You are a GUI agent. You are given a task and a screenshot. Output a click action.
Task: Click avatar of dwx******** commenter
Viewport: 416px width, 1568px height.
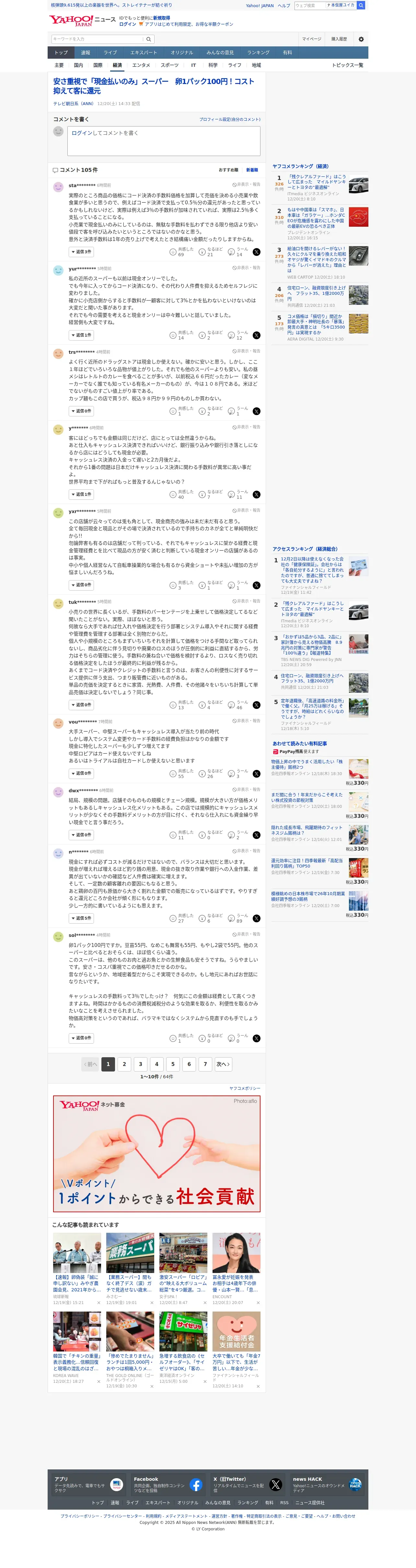pyautogui.click(x=58, y=793)
